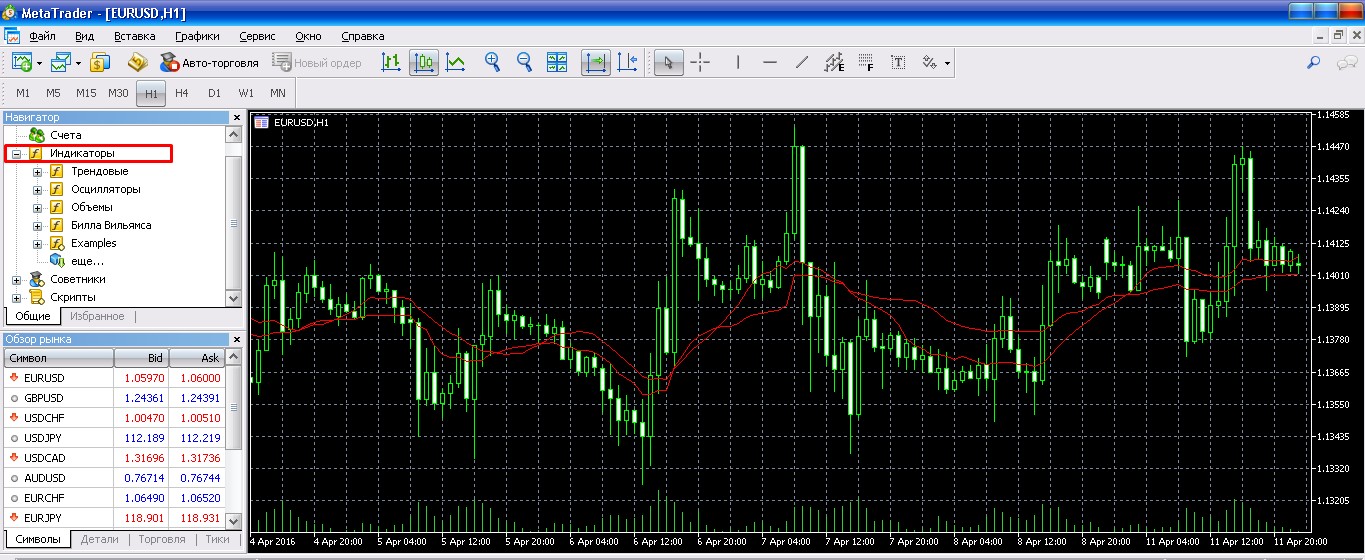This screenshot has width=1365, height=560.
Task: Draw Fibonacci retracement levels
Action: [x=866, y=63]
